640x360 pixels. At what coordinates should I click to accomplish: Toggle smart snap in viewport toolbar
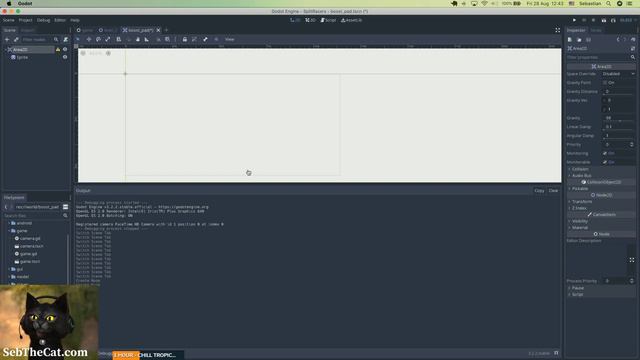pos(158,40)
